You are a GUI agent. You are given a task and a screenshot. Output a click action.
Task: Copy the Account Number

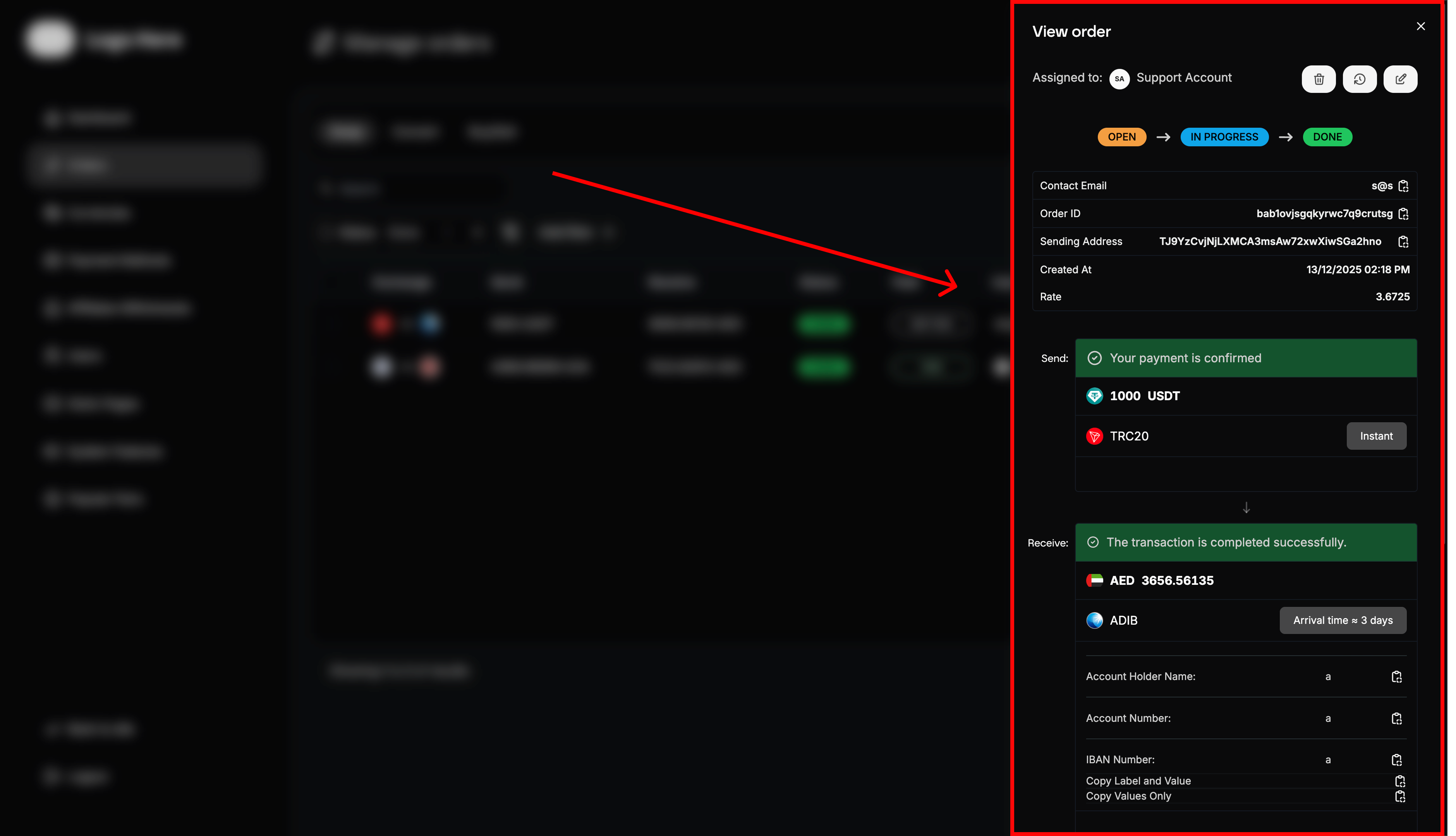click(x=1398, y=718)
